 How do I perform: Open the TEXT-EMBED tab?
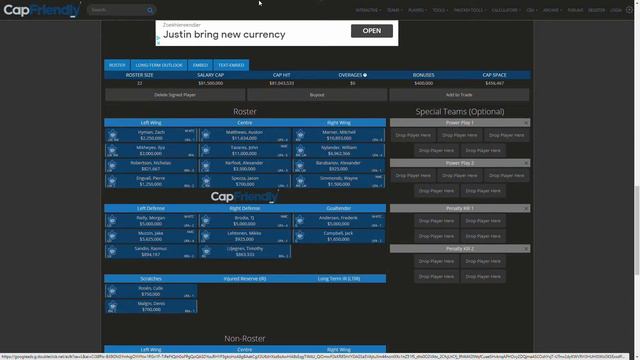[231, 65]
